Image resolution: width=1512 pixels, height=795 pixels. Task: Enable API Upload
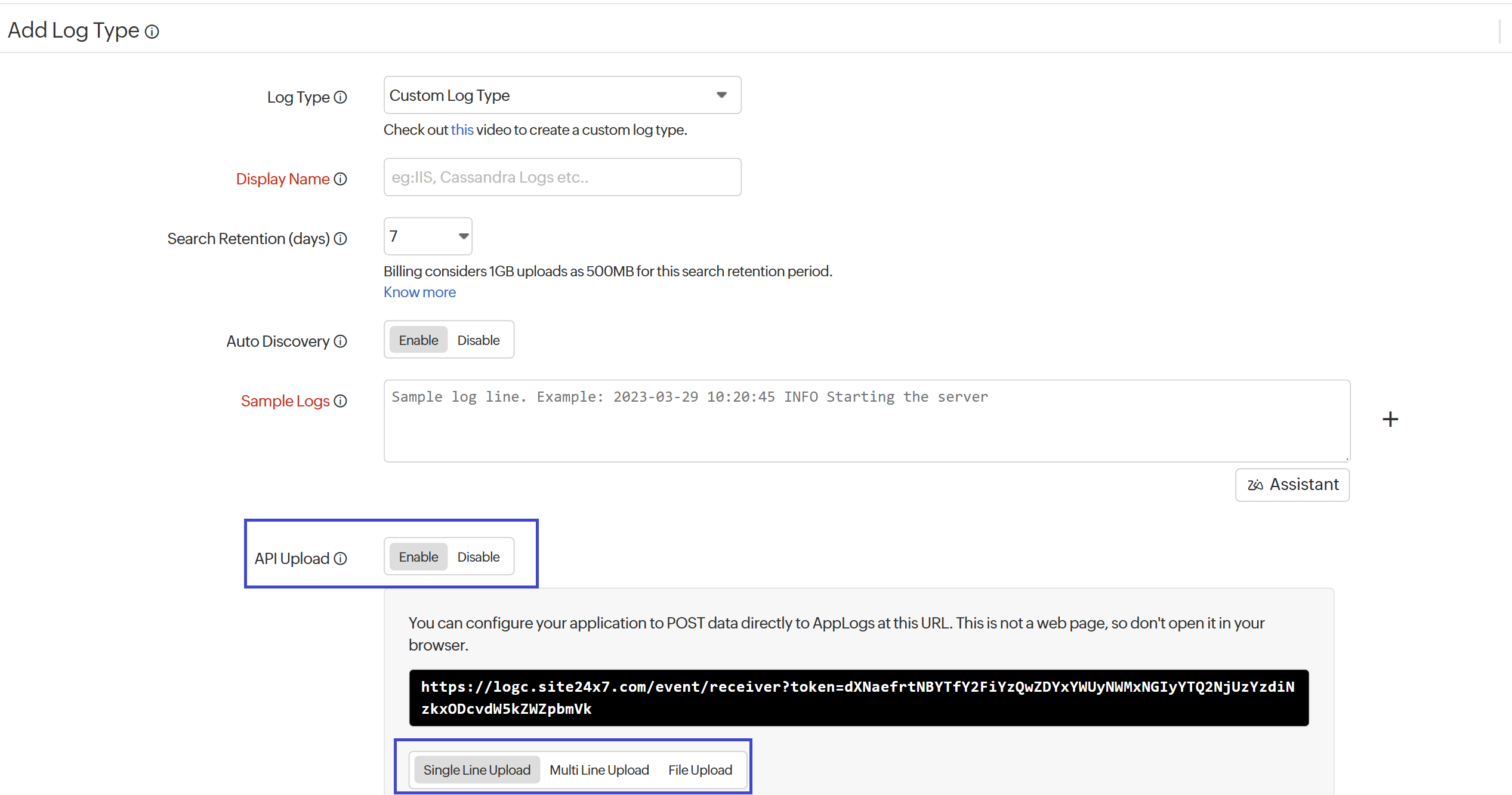pos(418,557)
